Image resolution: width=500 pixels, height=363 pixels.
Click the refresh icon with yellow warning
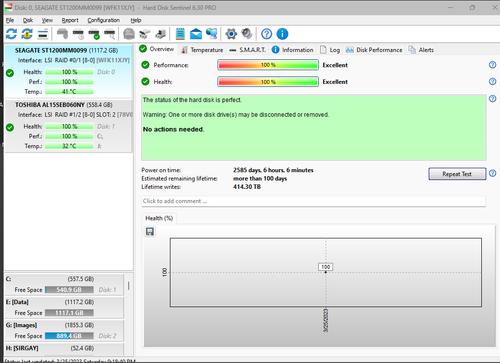27,34
